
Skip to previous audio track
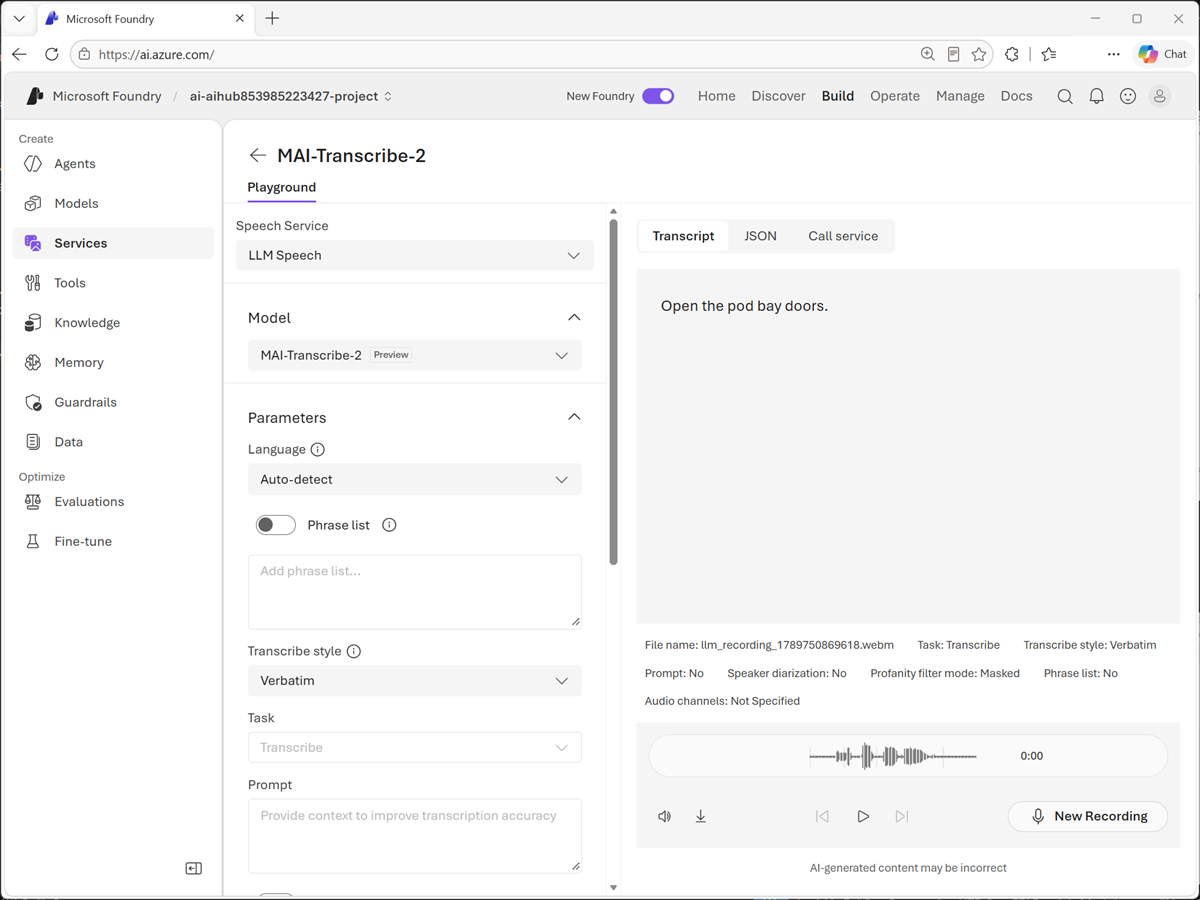pos(822,816)
